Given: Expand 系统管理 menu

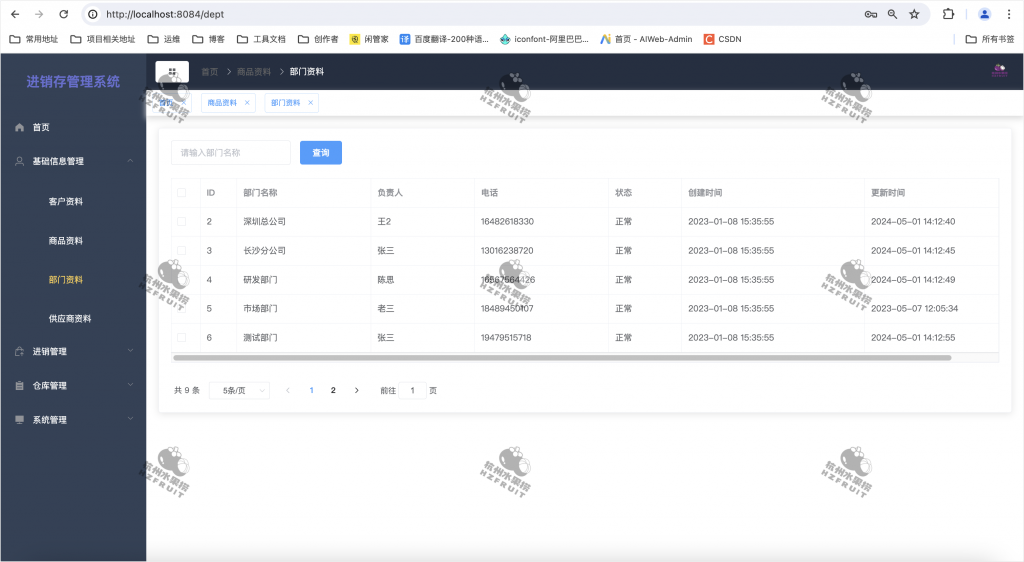Looking at the screenshot, I should [73, 420].
